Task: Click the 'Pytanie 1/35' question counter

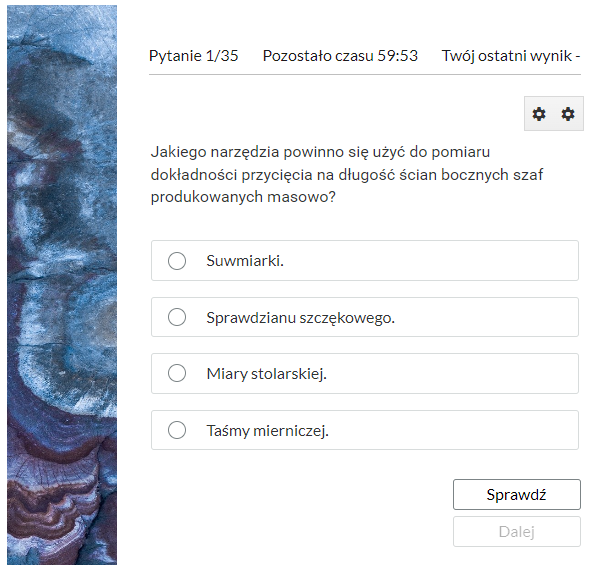Action: coord(194,56)
